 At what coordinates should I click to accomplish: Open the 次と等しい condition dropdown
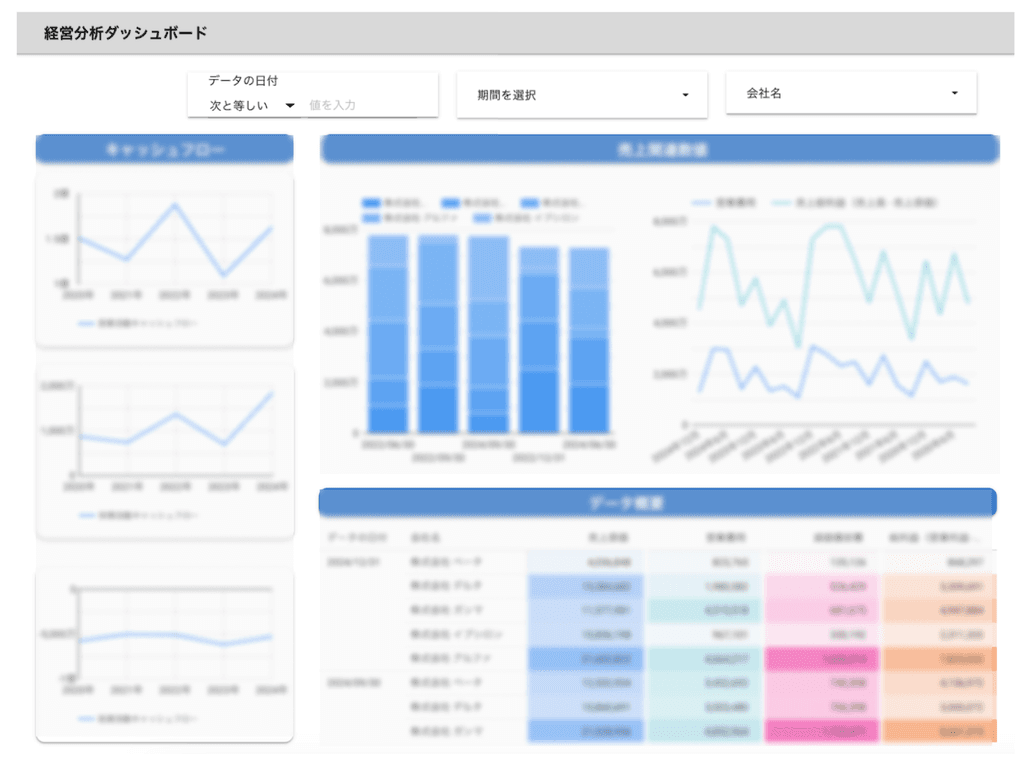(x=252, y=105)
